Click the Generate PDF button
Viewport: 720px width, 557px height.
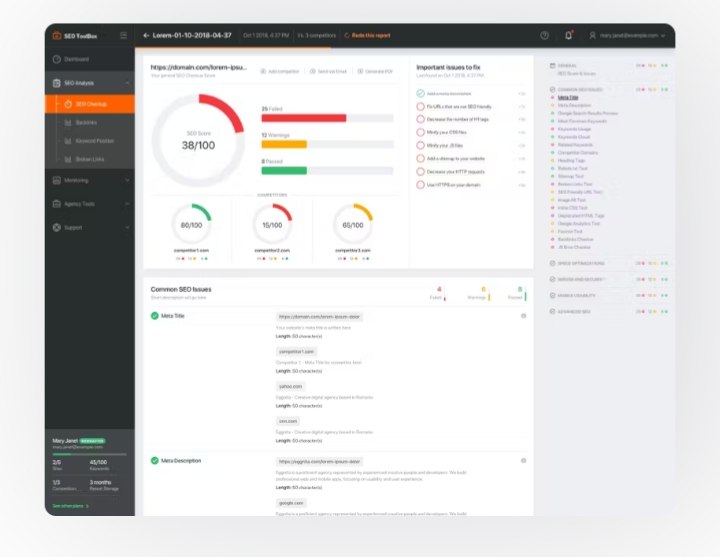pyautogui.click(x=376, y=72)
